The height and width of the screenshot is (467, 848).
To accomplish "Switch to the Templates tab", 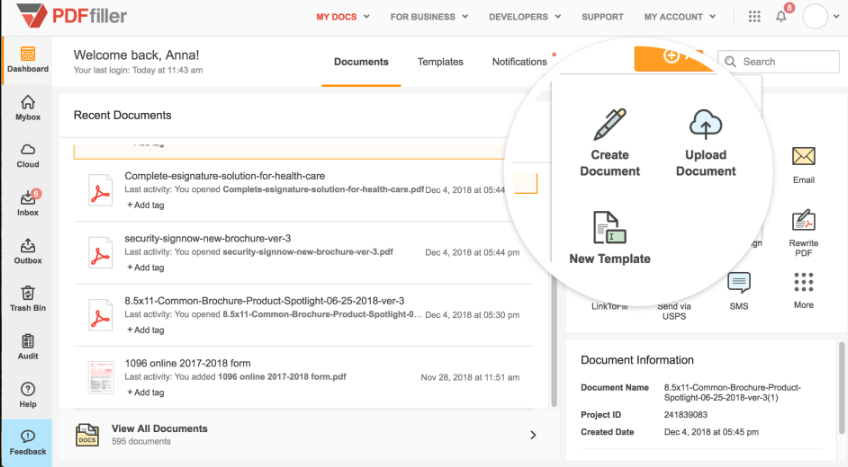I will coord(440,62).
